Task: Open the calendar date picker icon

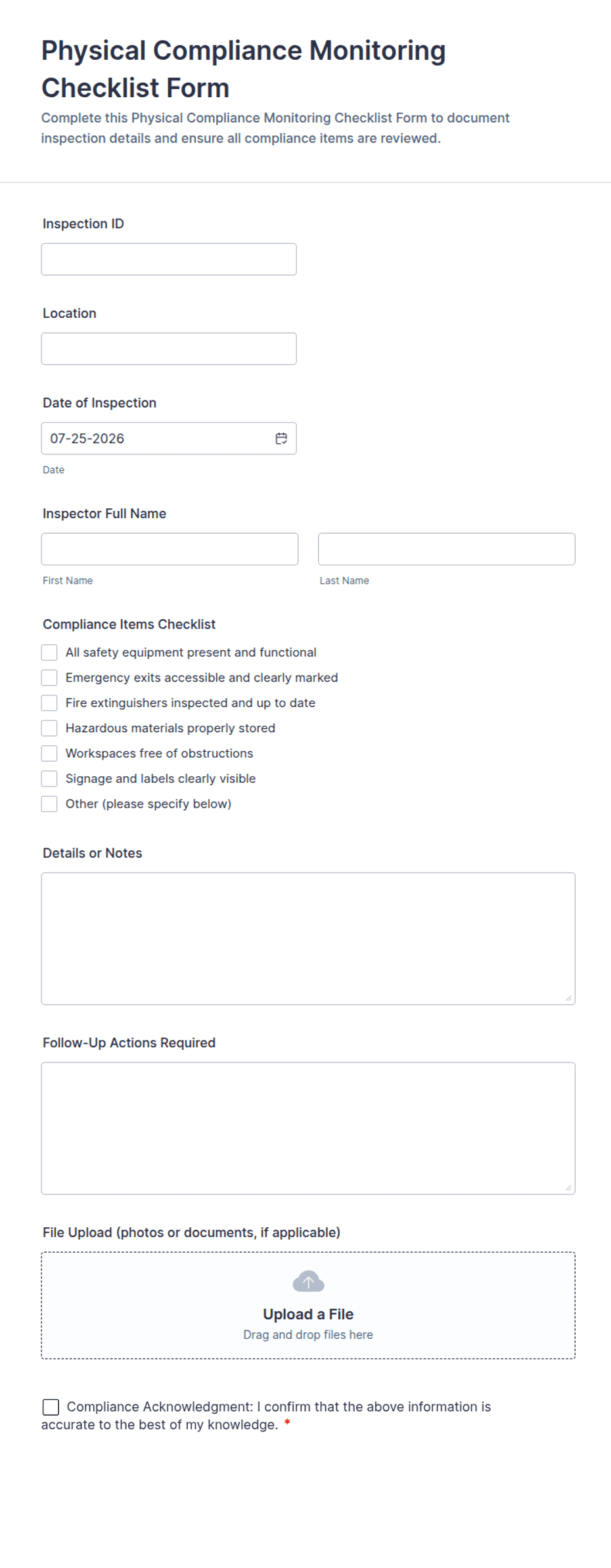Action: point(281,439)
